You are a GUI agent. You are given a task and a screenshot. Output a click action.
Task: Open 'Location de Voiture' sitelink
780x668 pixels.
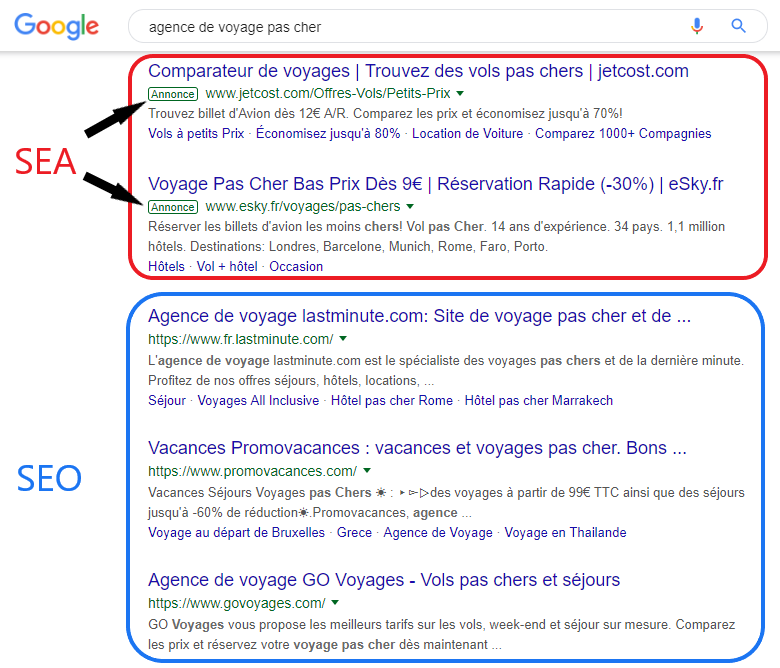tap(468, 134)
